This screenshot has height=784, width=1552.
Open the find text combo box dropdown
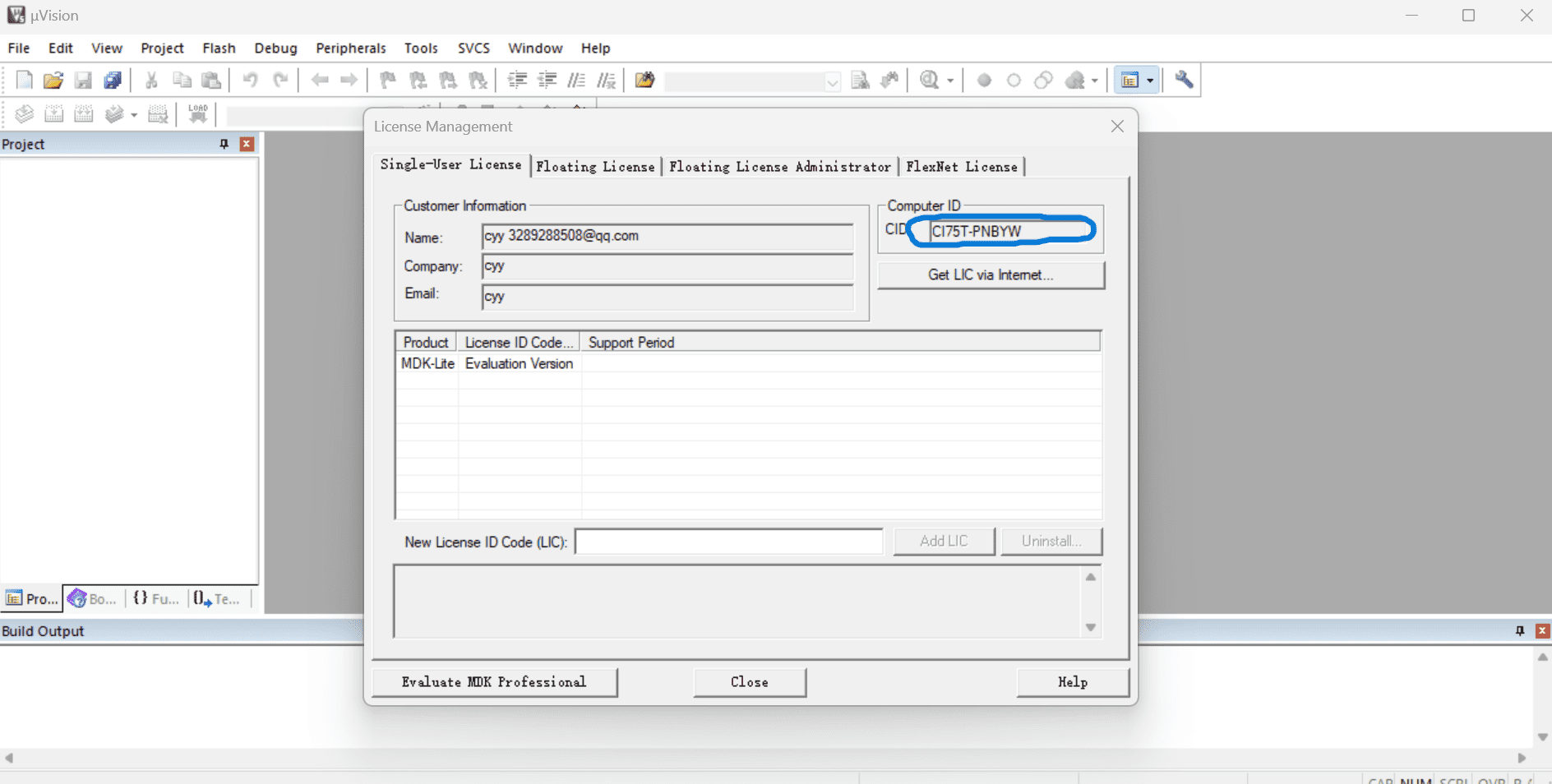click(832, 81)
